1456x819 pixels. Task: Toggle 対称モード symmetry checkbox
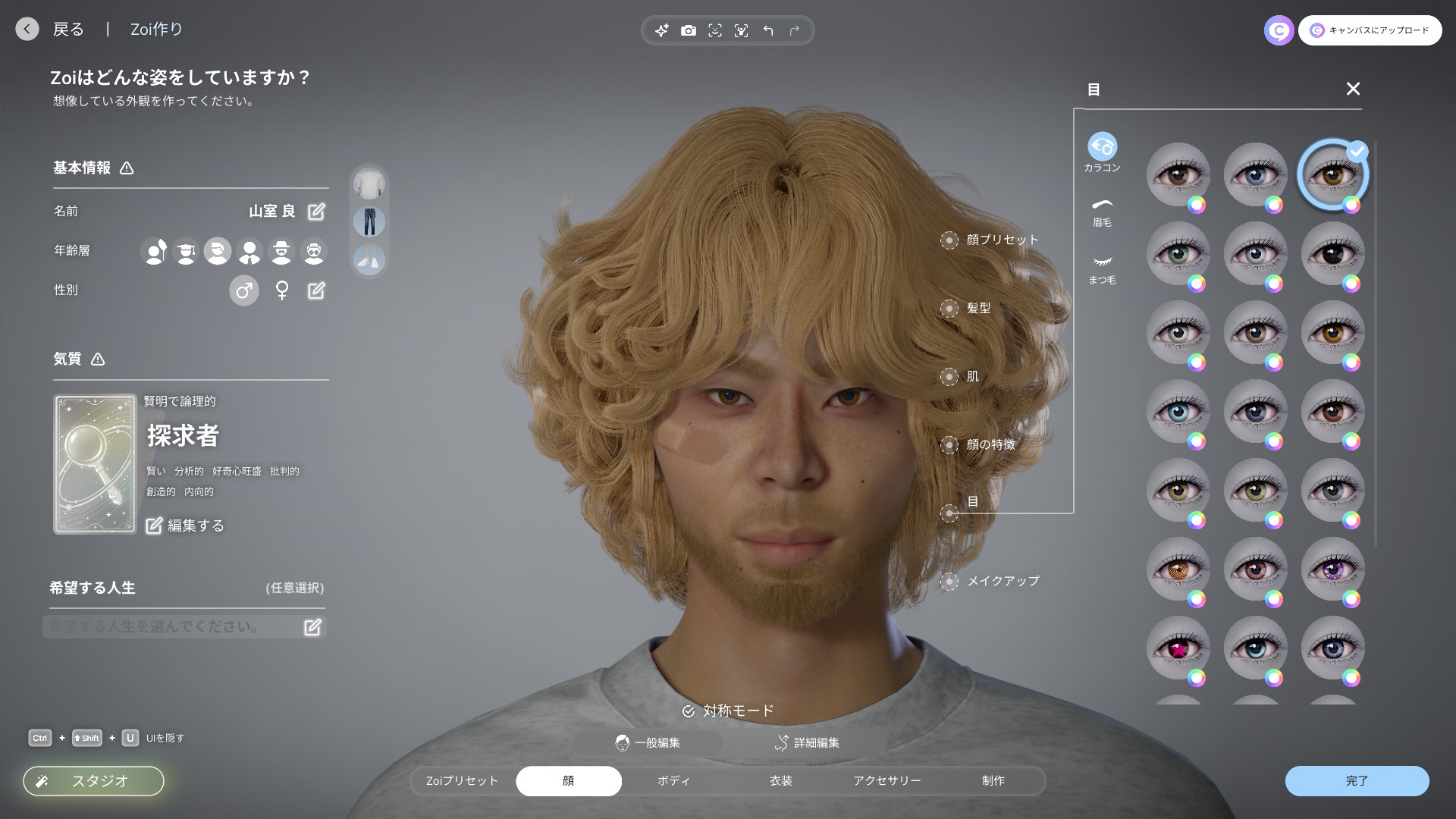(x=689, y=711)
